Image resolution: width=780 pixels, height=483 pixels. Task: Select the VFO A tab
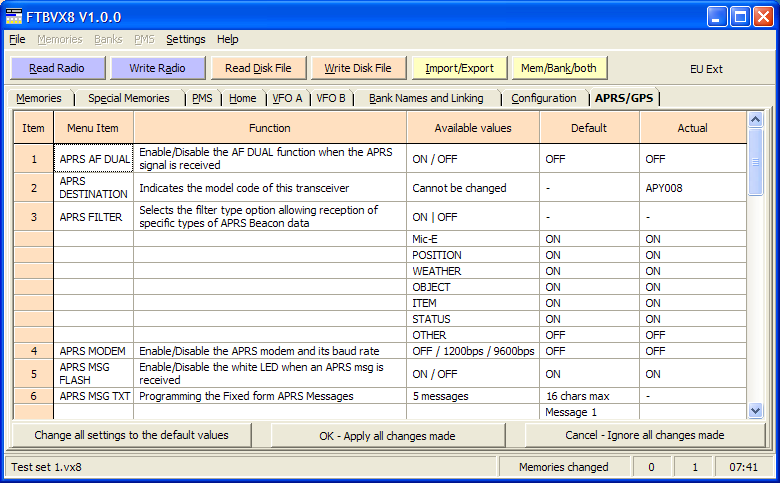[286, 98]
